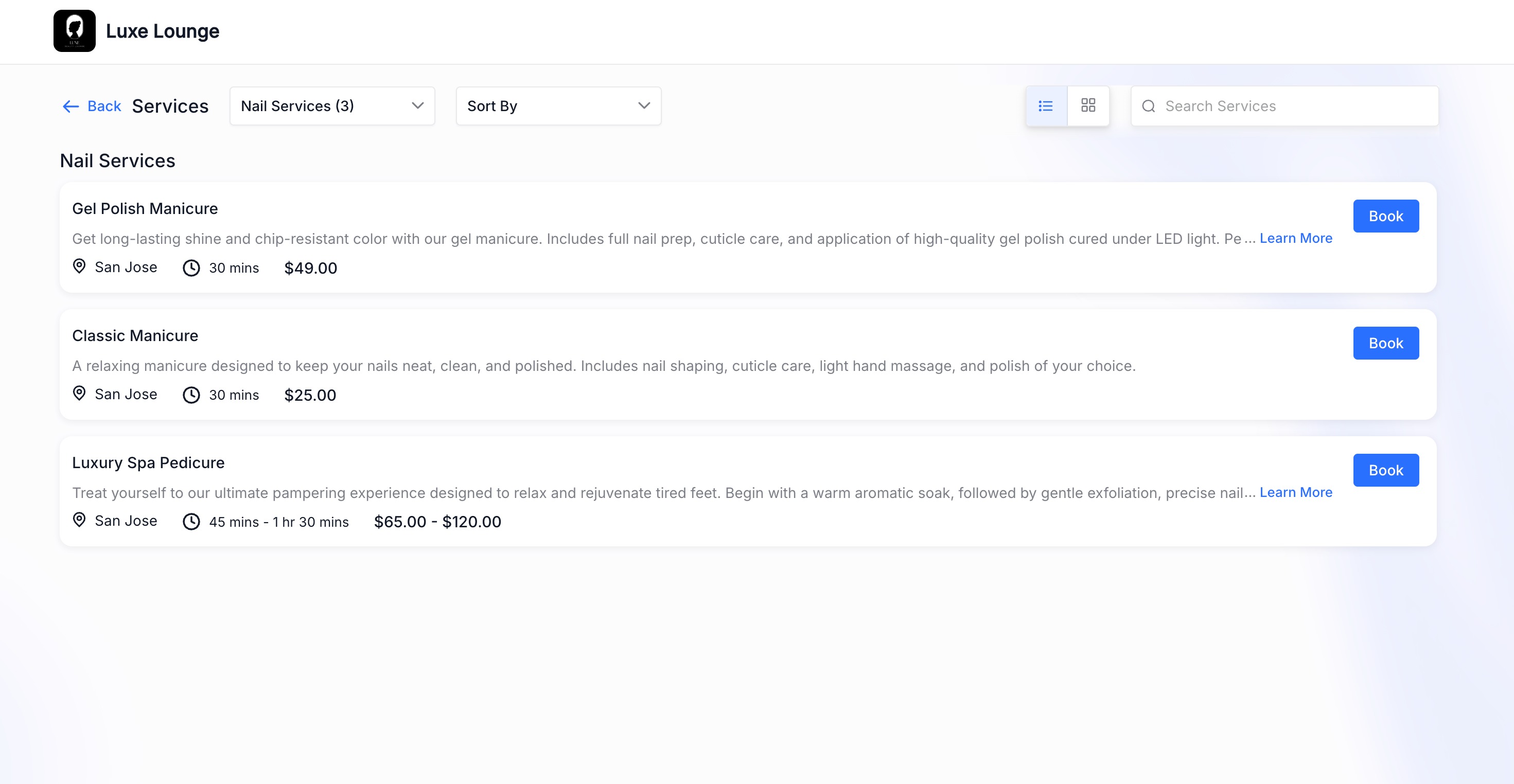
Task: Click location pin on Luxury Spa Pedicure
Action: 79,520
